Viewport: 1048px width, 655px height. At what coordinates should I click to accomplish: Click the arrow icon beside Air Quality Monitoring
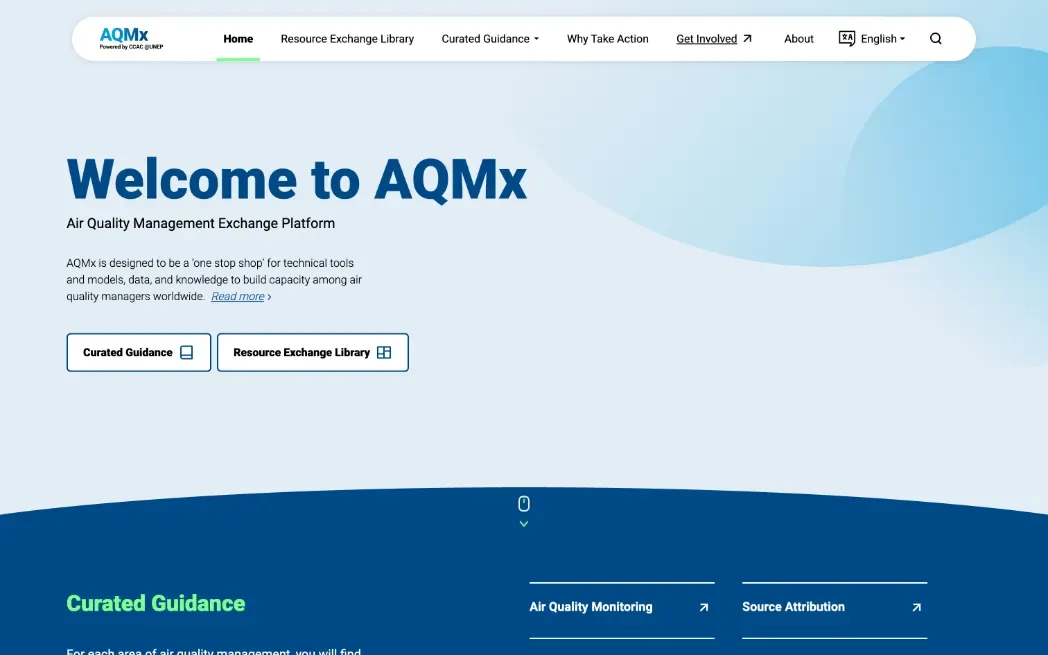point(704,607)
